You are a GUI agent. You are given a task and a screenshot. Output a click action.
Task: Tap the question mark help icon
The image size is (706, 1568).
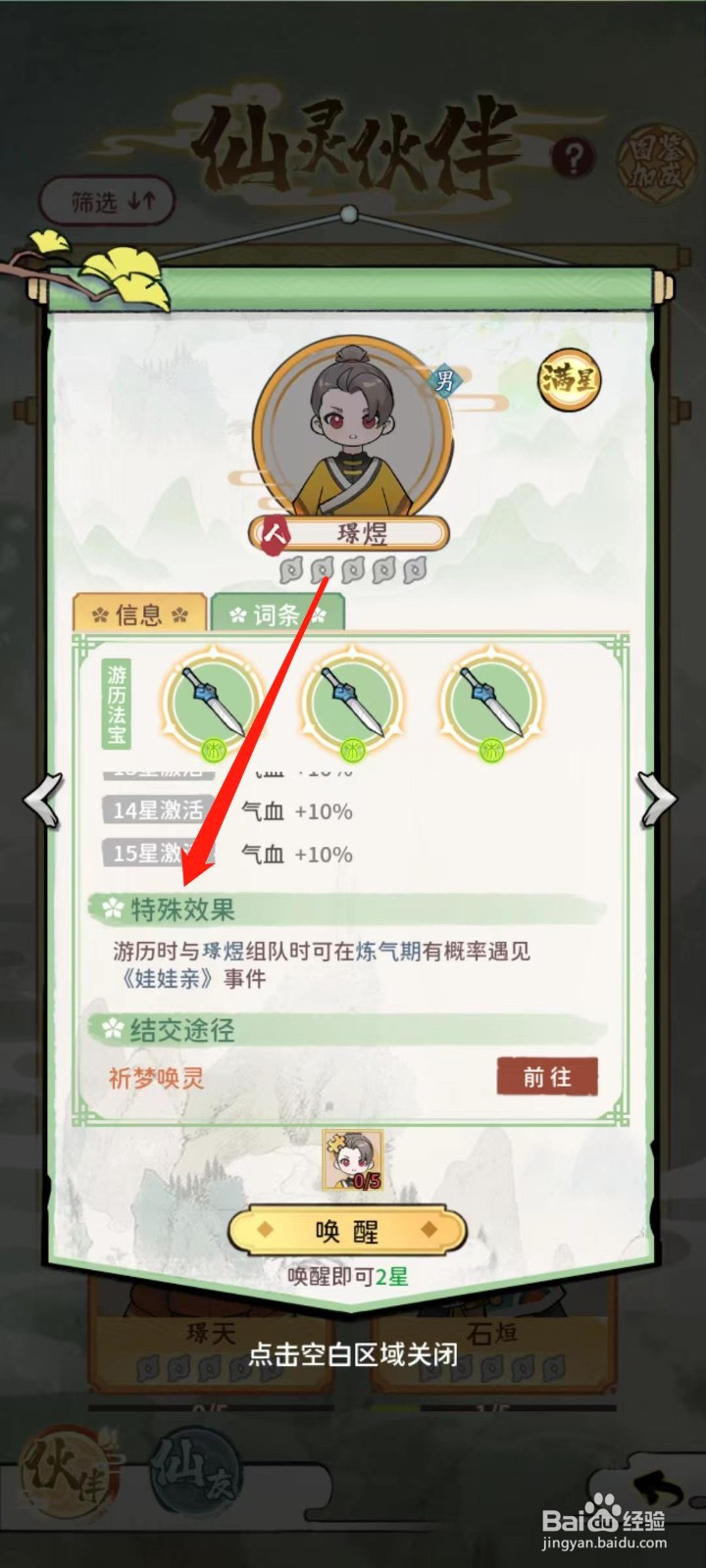(x=574, y=157)
